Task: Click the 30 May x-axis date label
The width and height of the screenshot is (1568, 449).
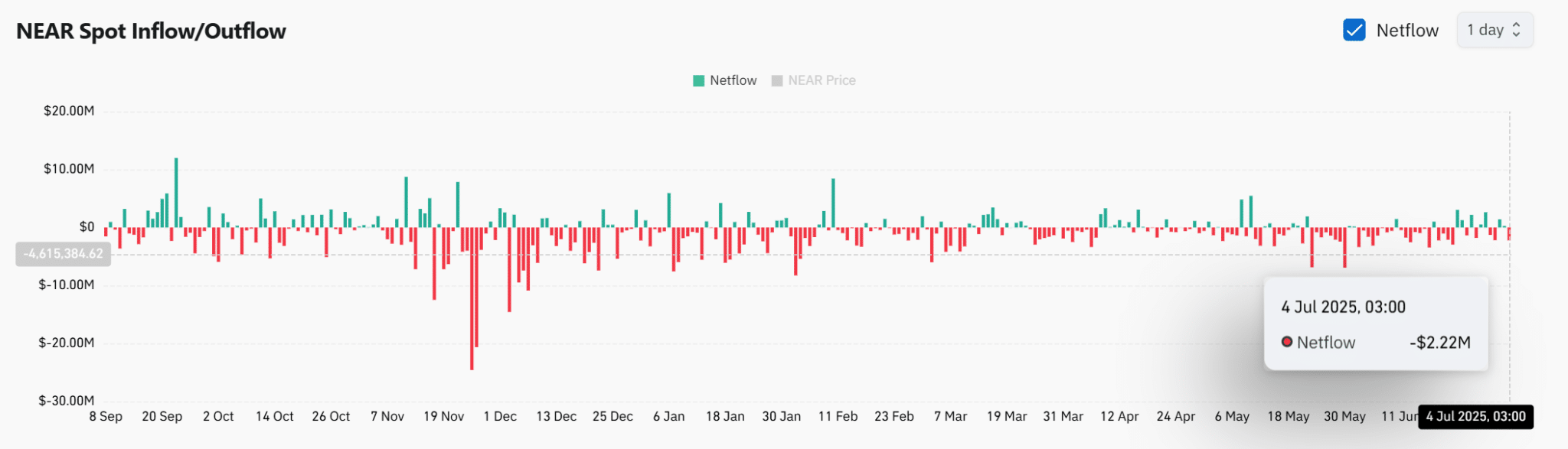Action: [1344, 417]
